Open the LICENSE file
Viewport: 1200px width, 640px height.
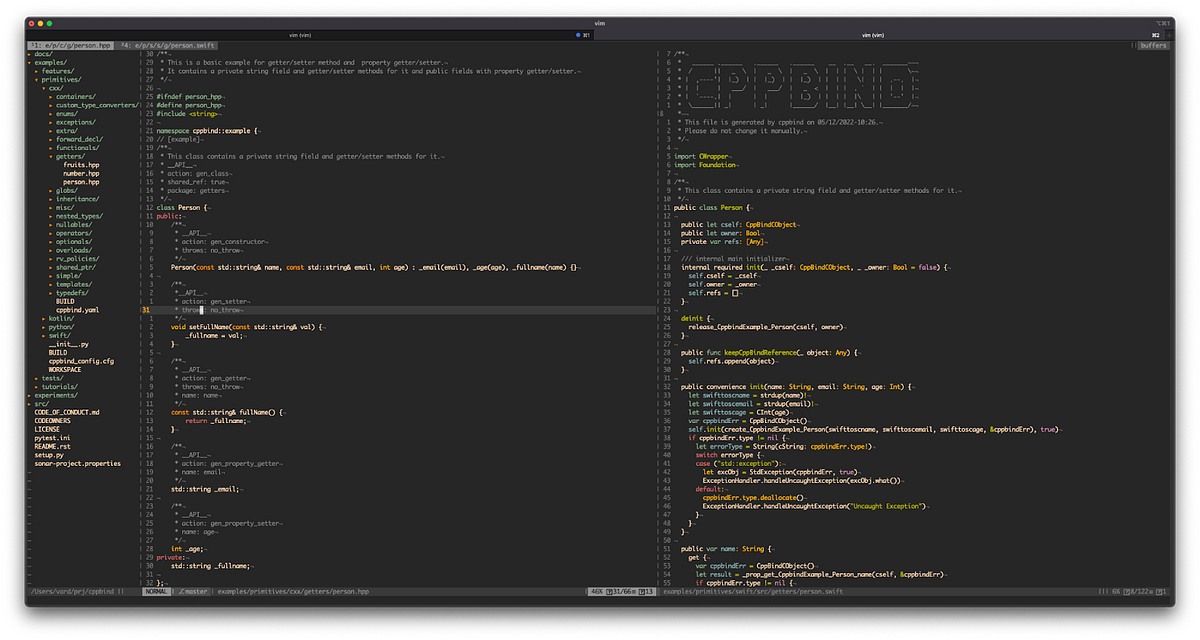(47, 429)
